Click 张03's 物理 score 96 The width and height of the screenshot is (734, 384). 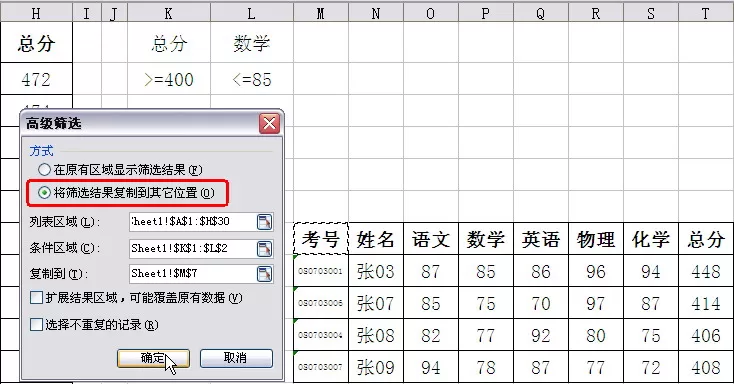(x=596, y=271)
